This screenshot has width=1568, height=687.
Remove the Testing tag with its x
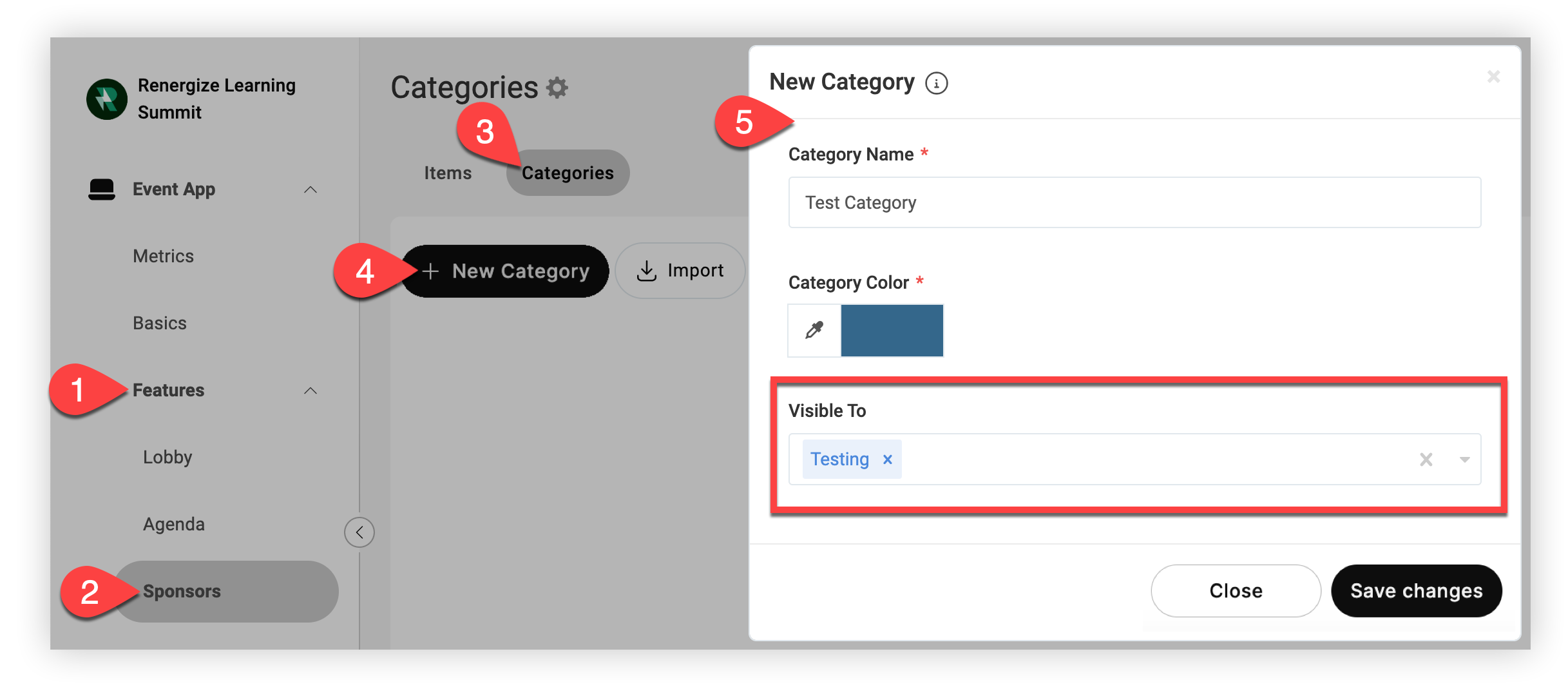(888, 460)
